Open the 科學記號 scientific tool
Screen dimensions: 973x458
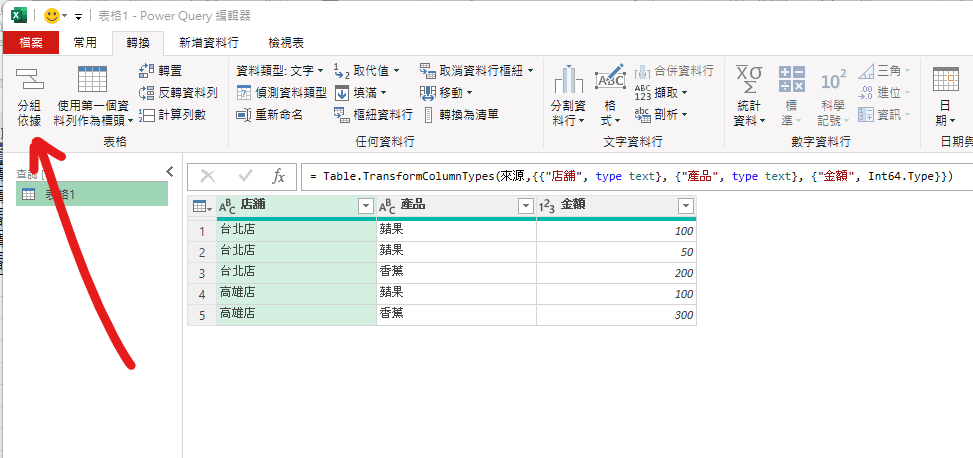(832, 96)
